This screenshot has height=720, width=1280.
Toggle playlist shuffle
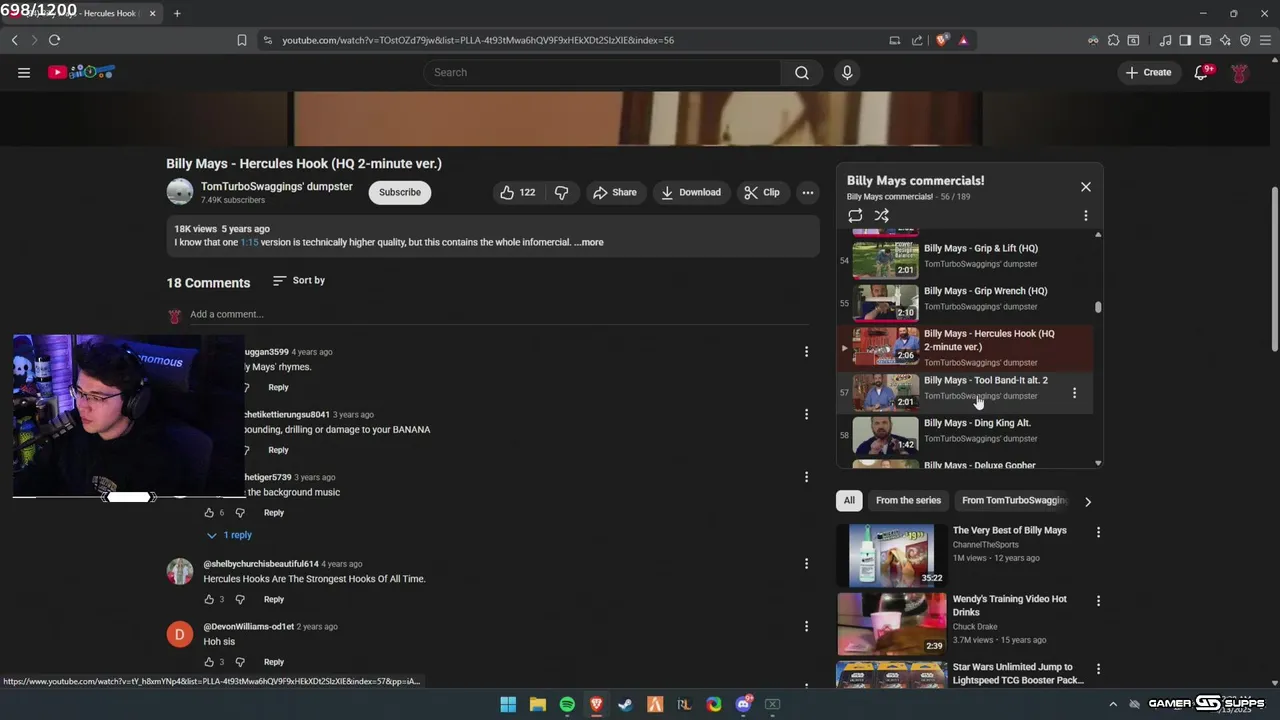882,215
